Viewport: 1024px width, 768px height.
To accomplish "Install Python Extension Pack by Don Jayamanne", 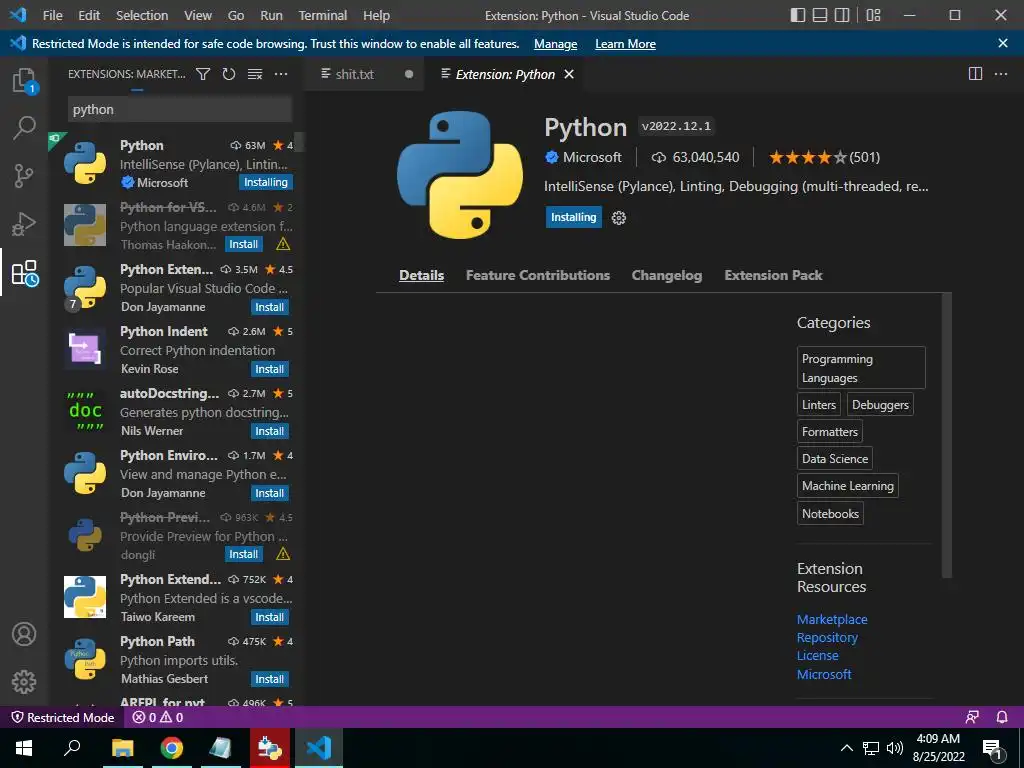I will [270, 307].
